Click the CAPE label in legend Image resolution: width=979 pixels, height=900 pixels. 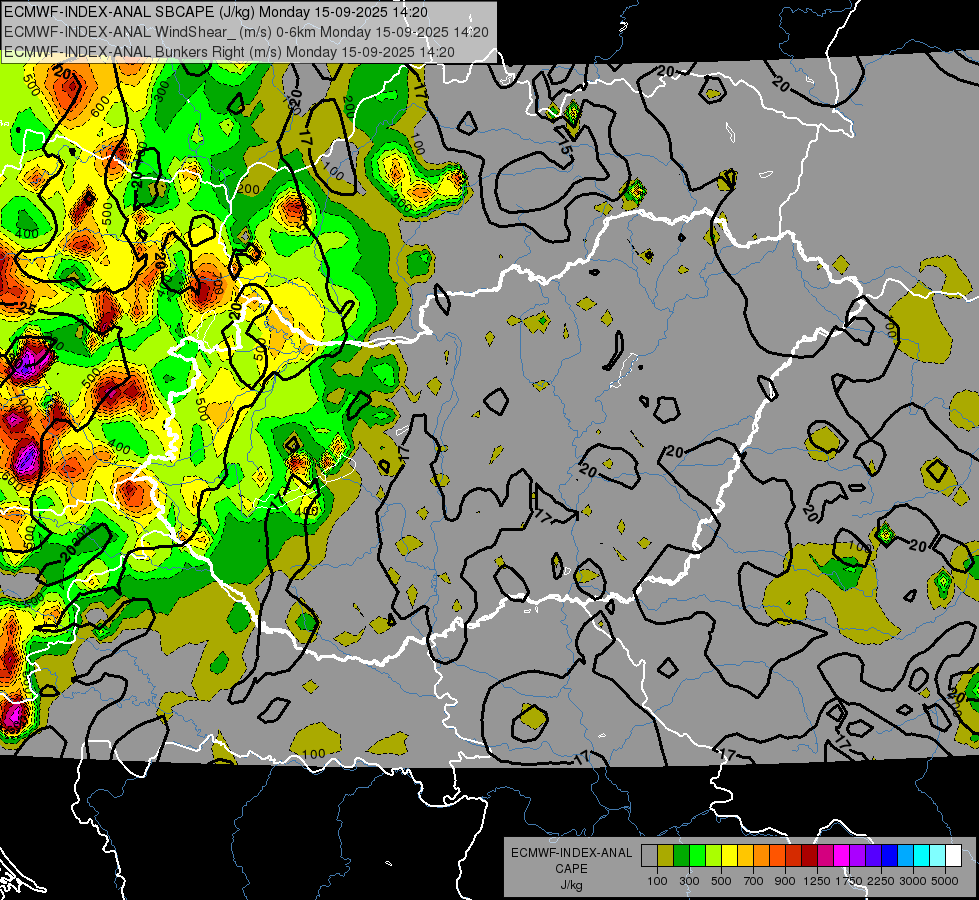[x=571, y=869]
